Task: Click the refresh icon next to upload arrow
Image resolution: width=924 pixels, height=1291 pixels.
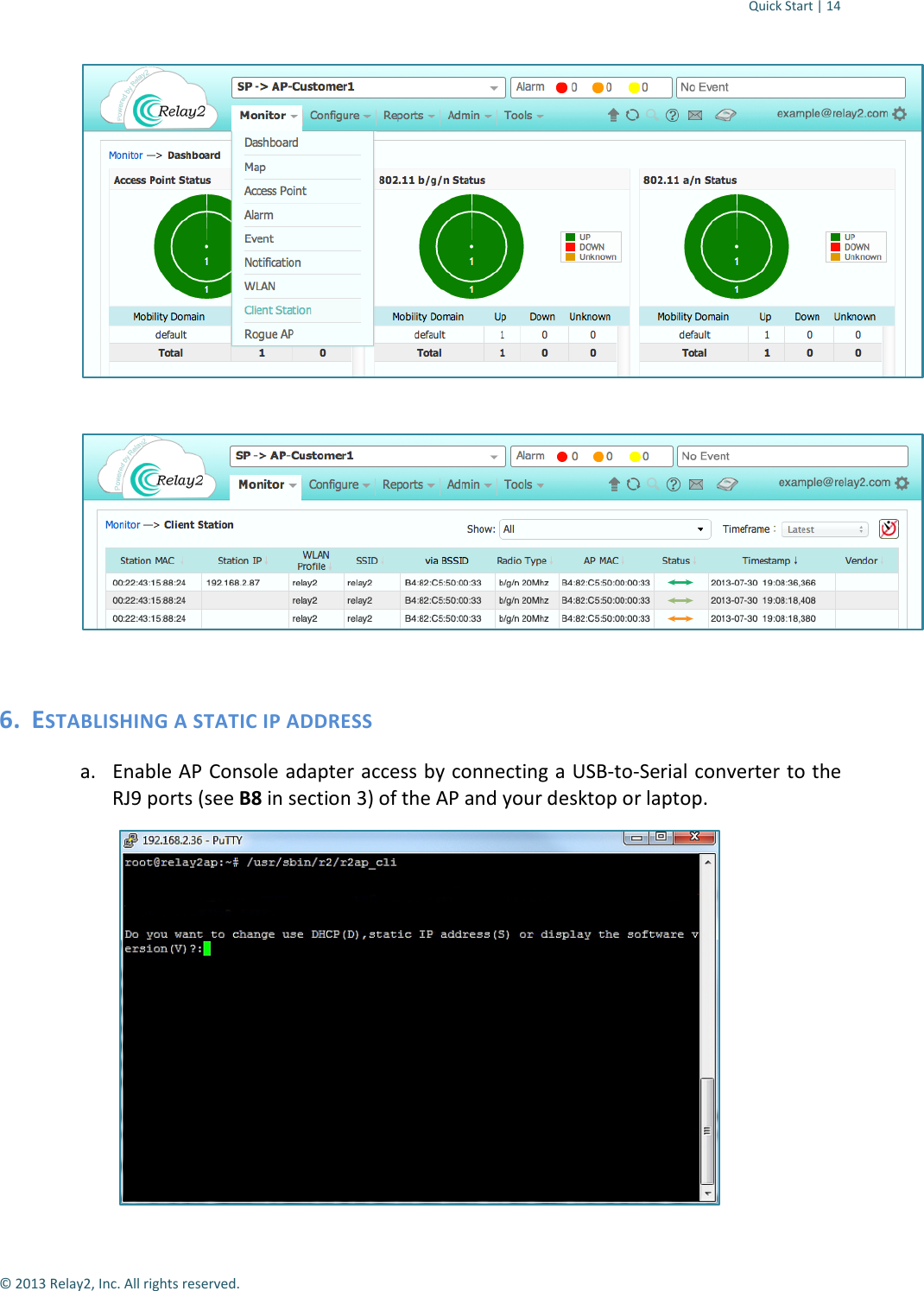Action: [633, 114]
